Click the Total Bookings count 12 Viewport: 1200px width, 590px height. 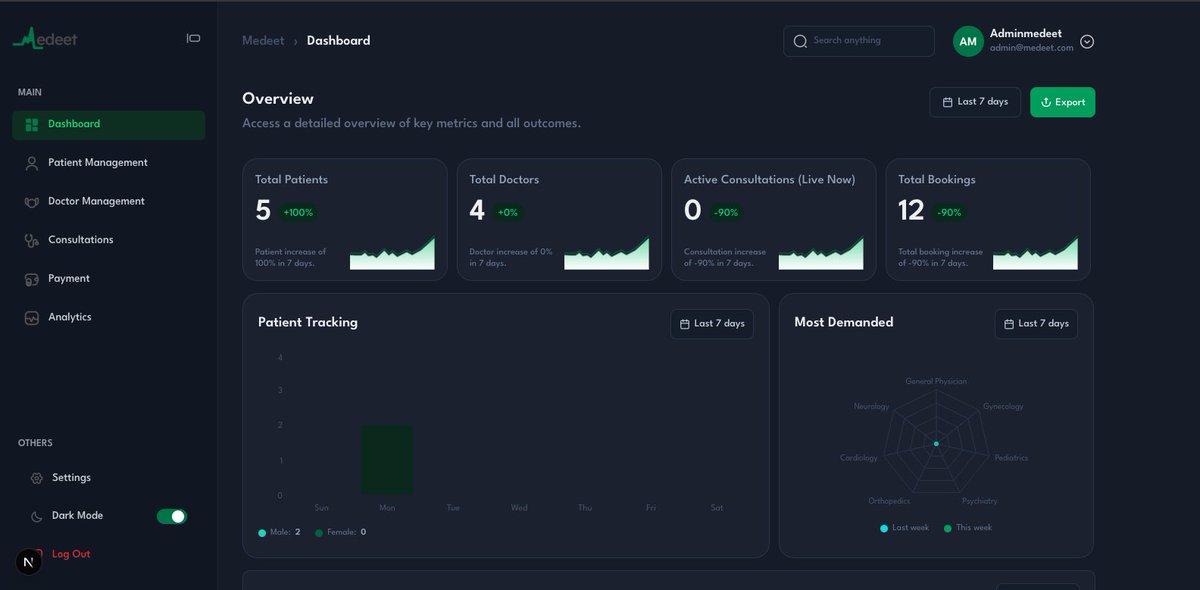pos(911,210)
